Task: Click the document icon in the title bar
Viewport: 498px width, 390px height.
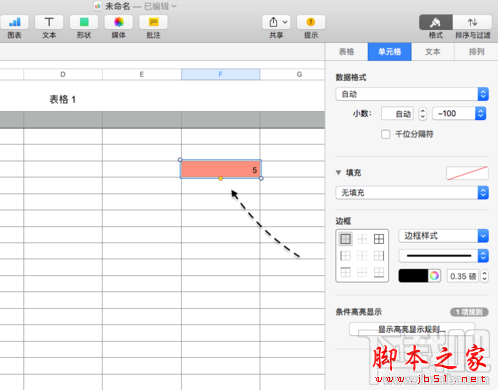Action: pos(97,6)
